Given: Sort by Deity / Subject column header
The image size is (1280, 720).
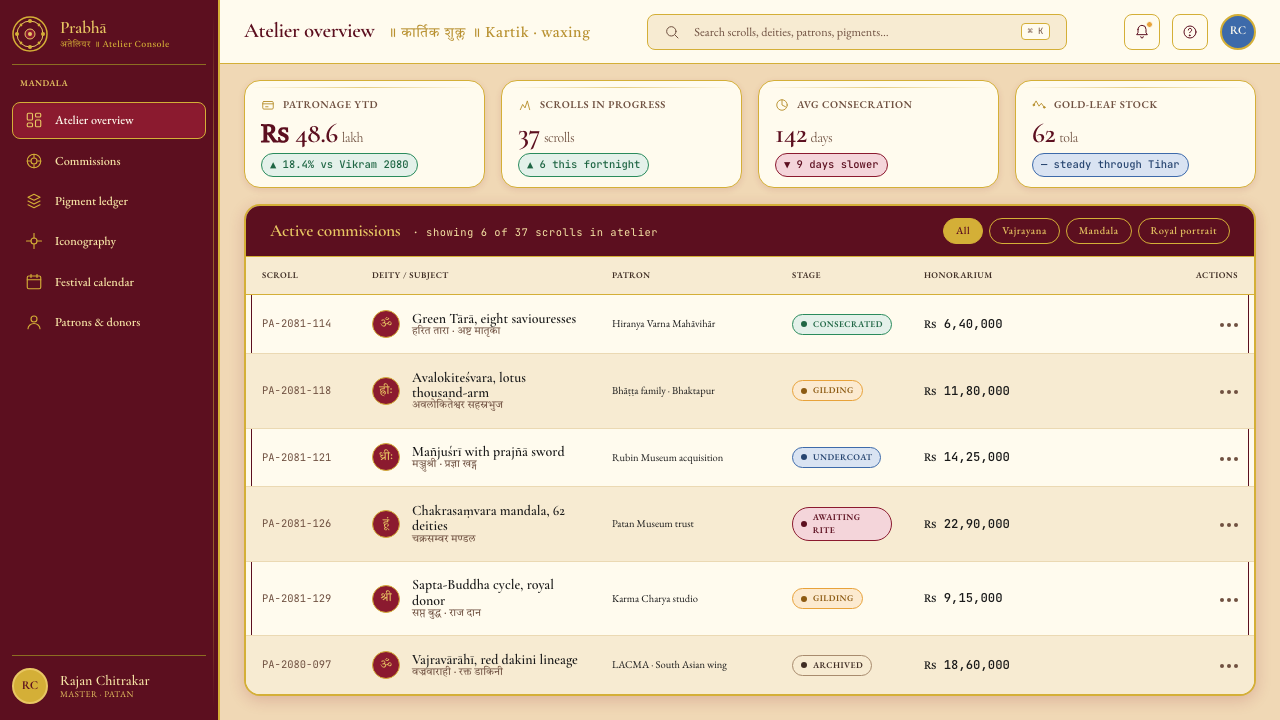Looking at the screenshot, I should coord(410,275).
